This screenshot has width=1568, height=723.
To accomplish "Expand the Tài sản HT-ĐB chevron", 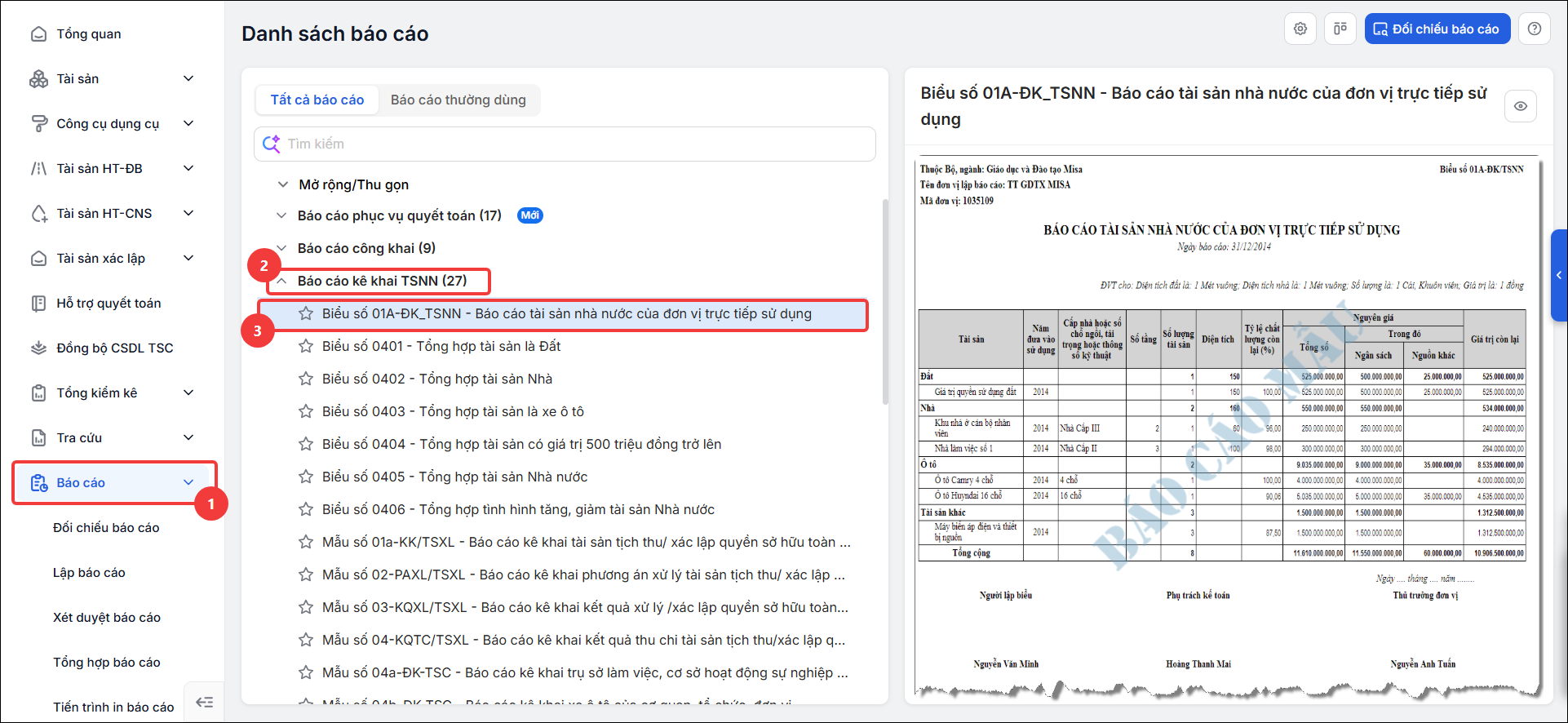I will pyautogui.click(x=188, y=169).
